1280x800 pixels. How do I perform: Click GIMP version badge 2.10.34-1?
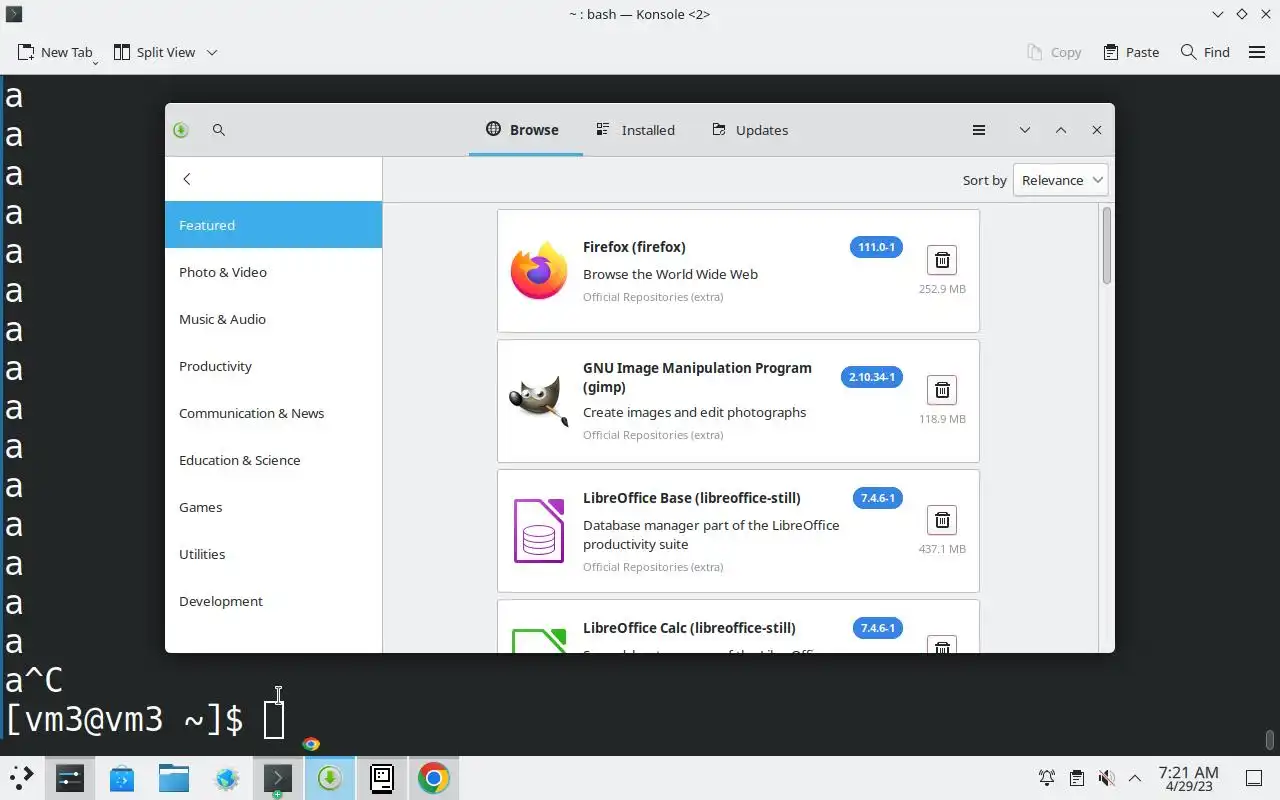872,377
